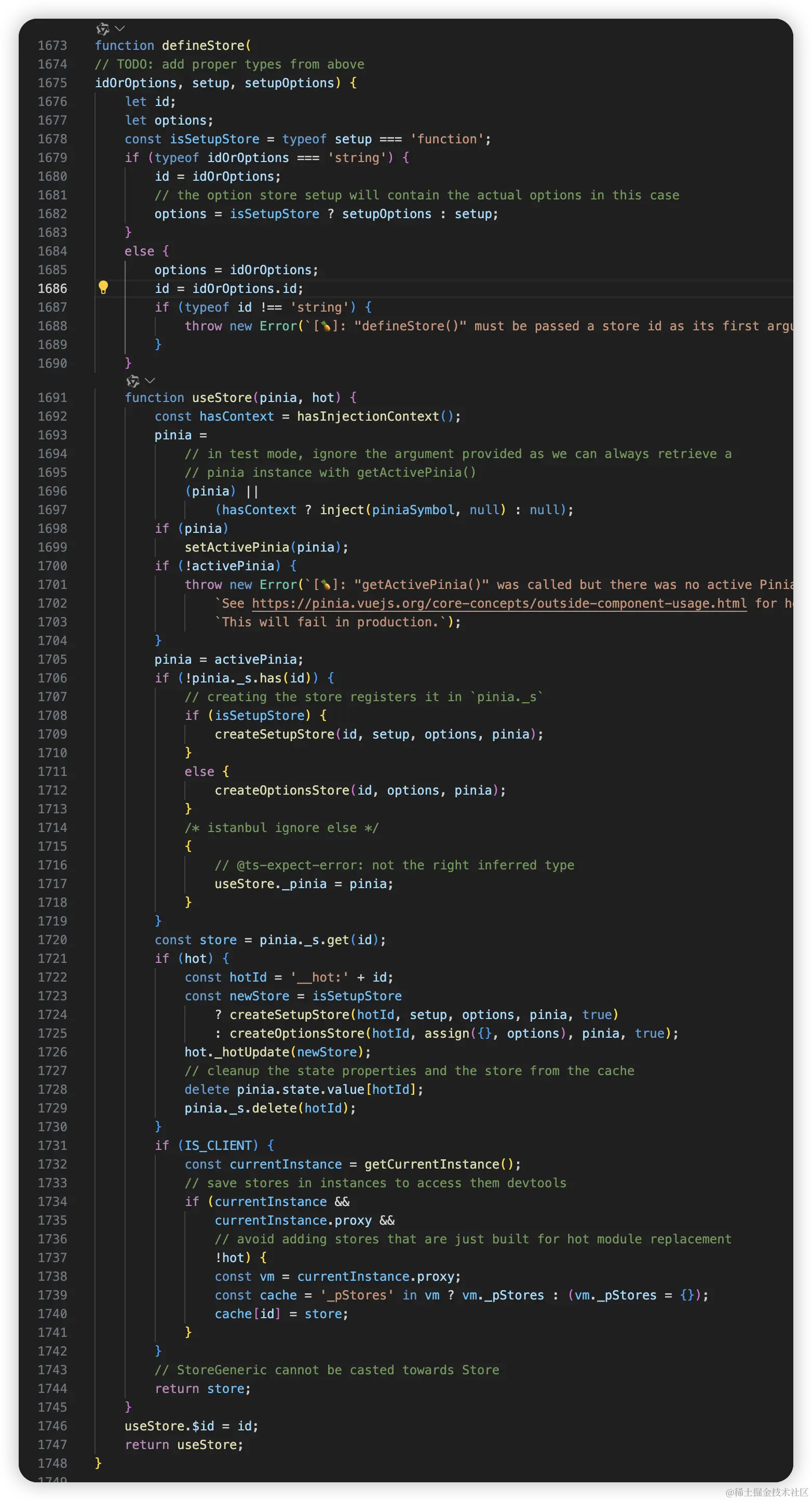
Task: Click 'pinia._s.delete(hotId);' on line 1729
Action: [x=270, y=1108]
